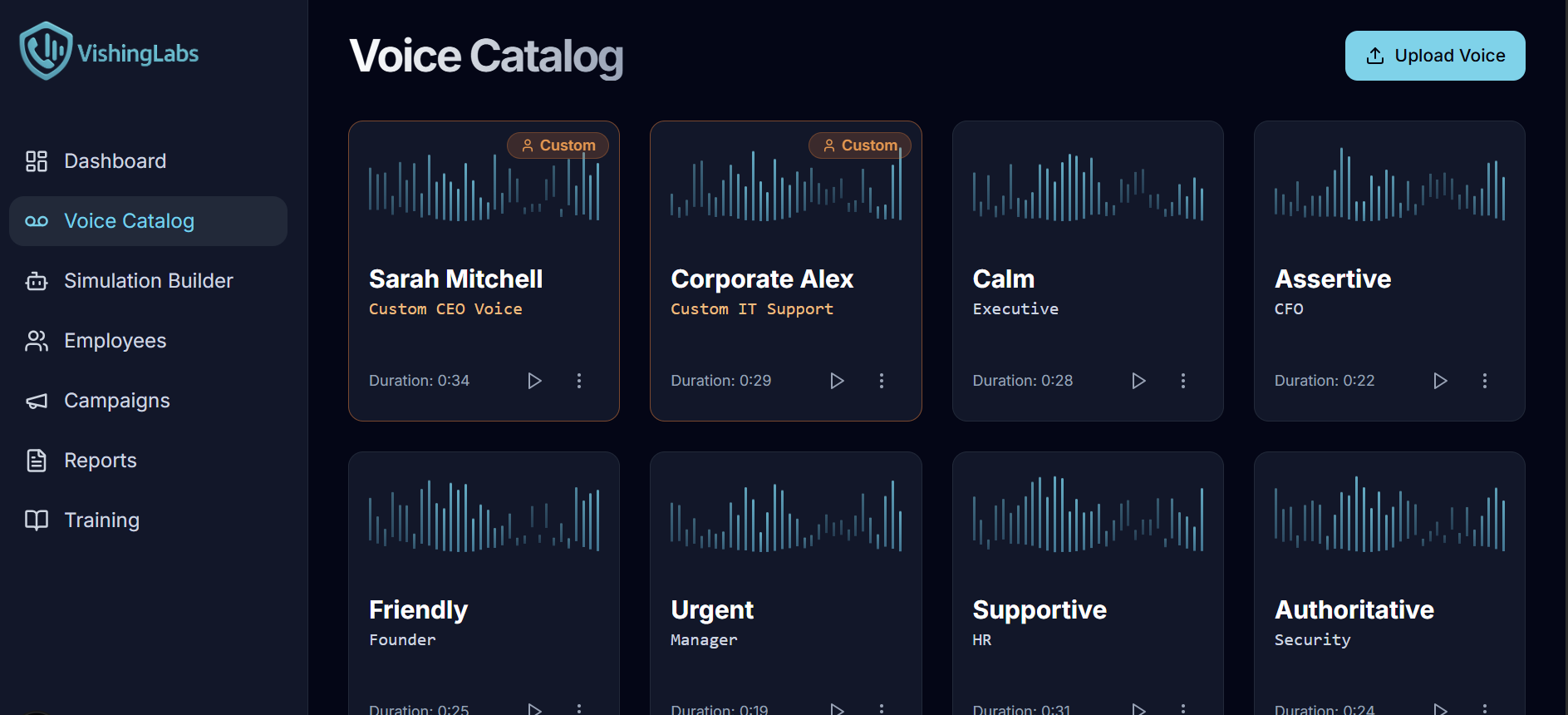This screenshot has width=1568, height=715.
Task: Select the Urgent voice title
Action: coord(712,611)
